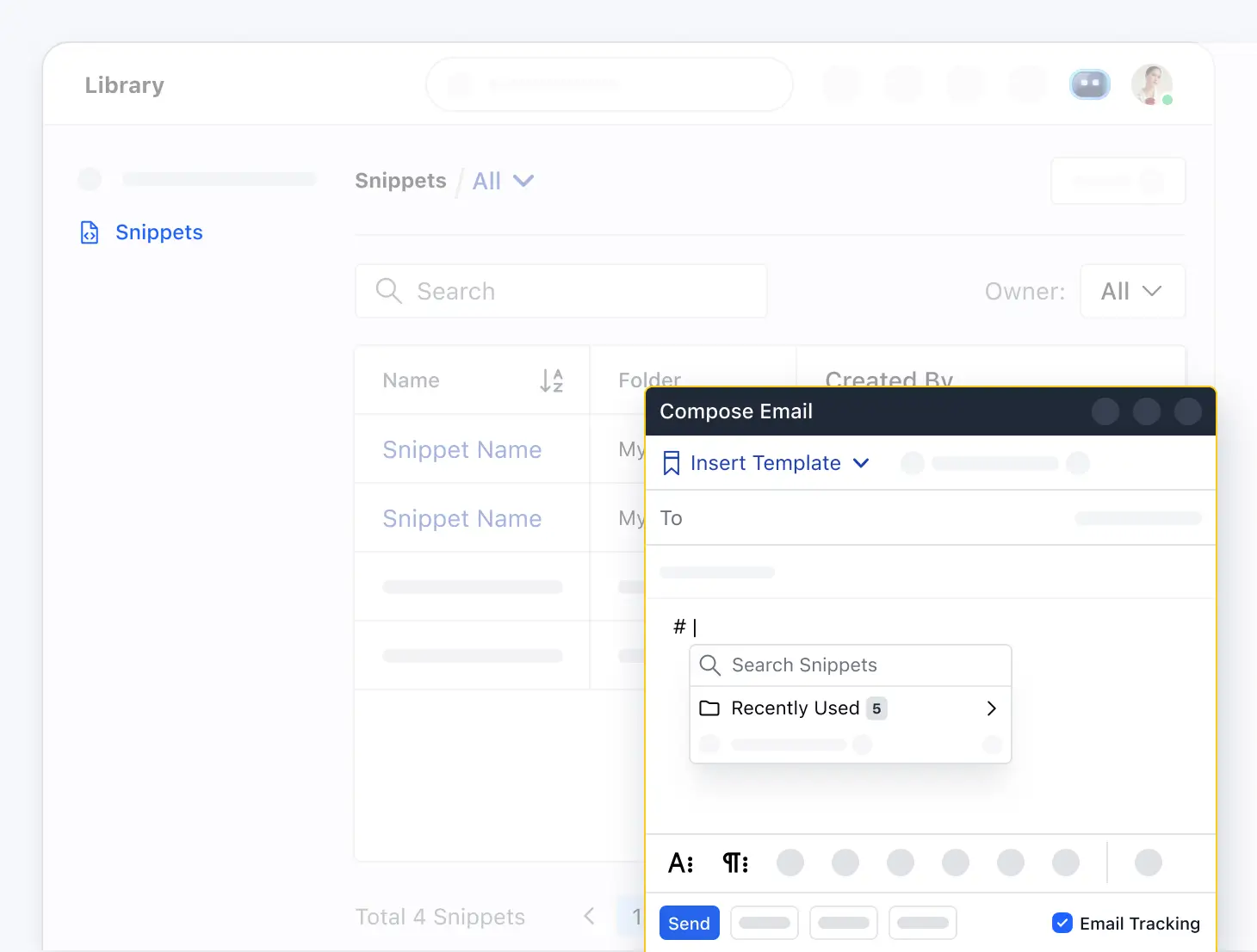Click the Snippets file icon in sidebar
This screenshot has height=952, width=1257.
(90, 232)
